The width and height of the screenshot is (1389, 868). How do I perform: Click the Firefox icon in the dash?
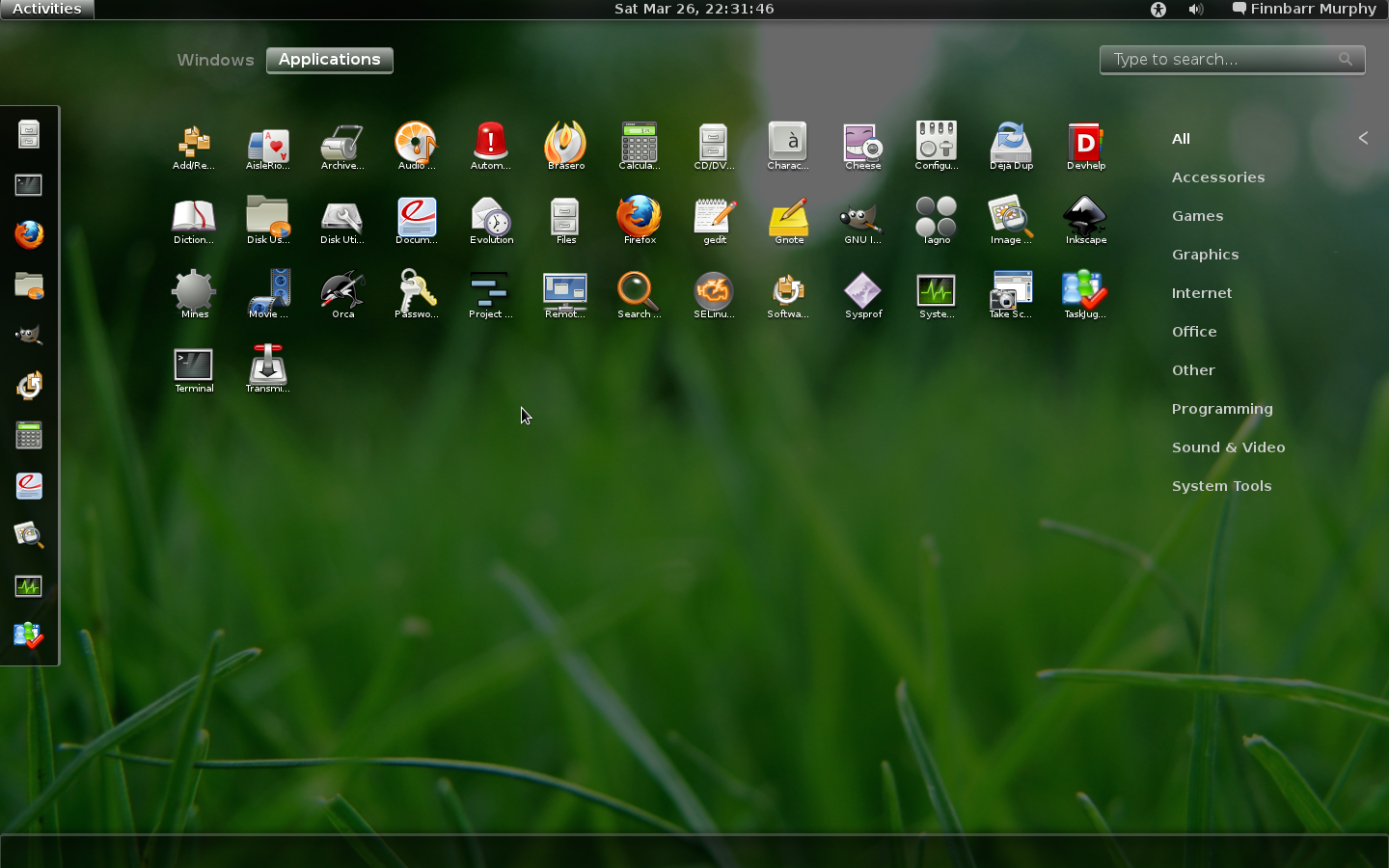[x=29, y=235]
